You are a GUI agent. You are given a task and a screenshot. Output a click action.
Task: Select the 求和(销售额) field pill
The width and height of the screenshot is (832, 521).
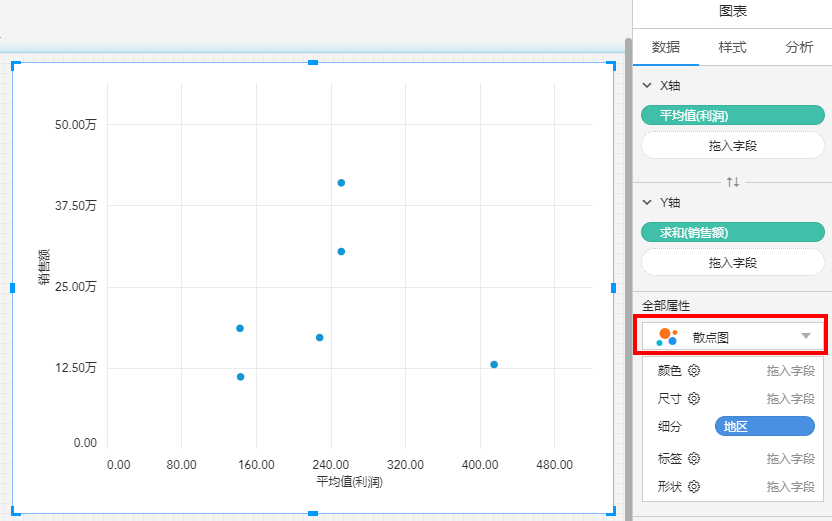[x=733, y=233]
